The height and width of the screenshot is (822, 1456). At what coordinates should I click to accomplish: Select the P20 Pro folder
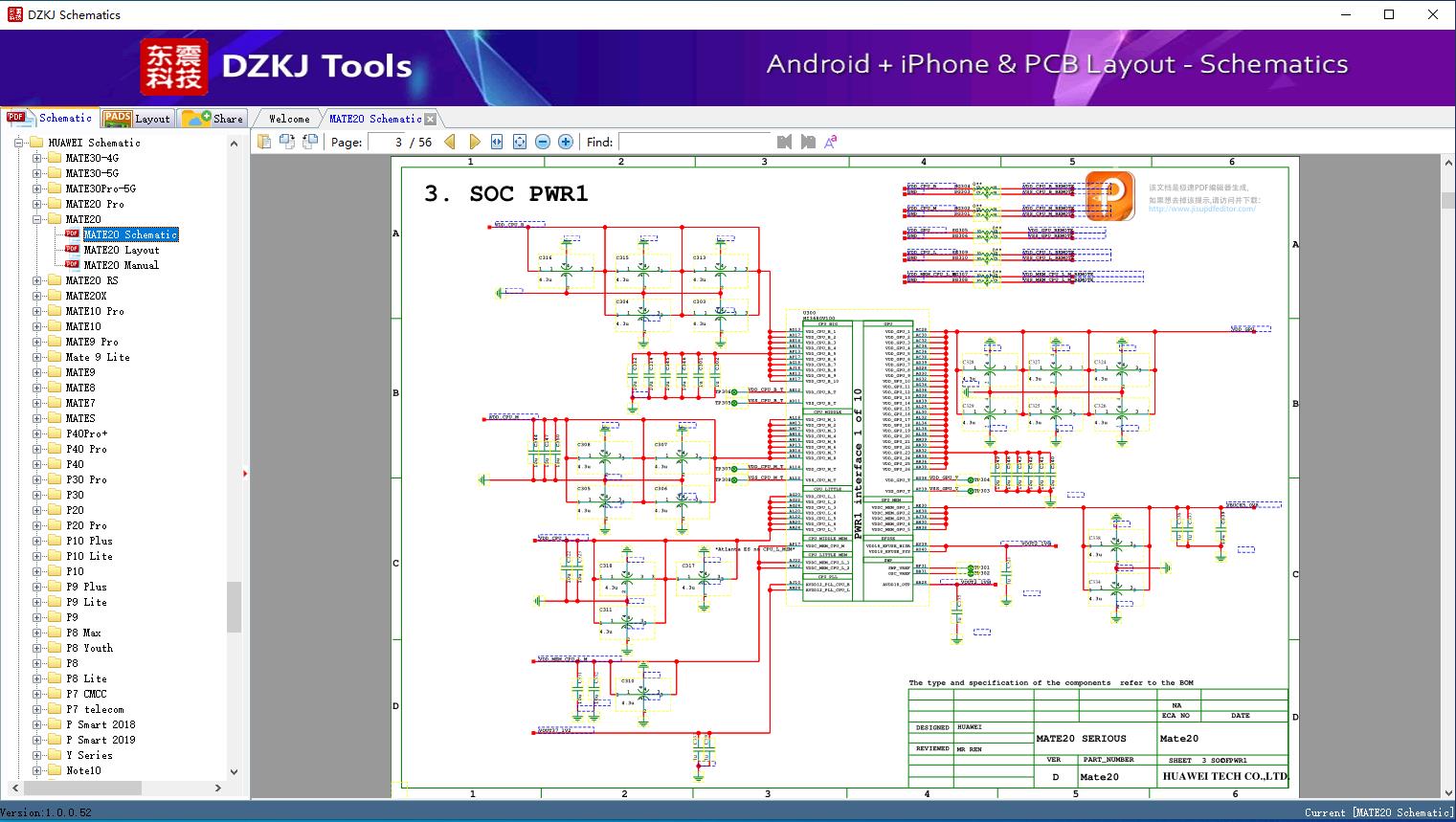(x=86, y=525)
